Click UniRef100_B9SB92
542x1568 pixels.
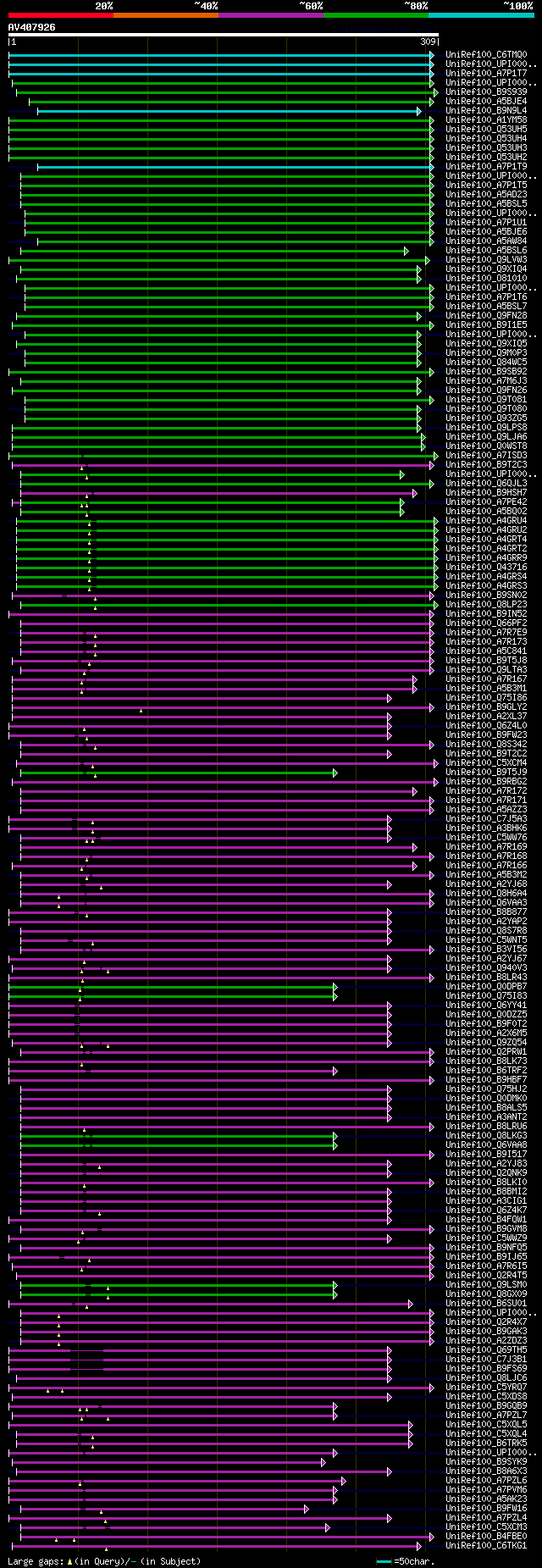pos(486,372)
